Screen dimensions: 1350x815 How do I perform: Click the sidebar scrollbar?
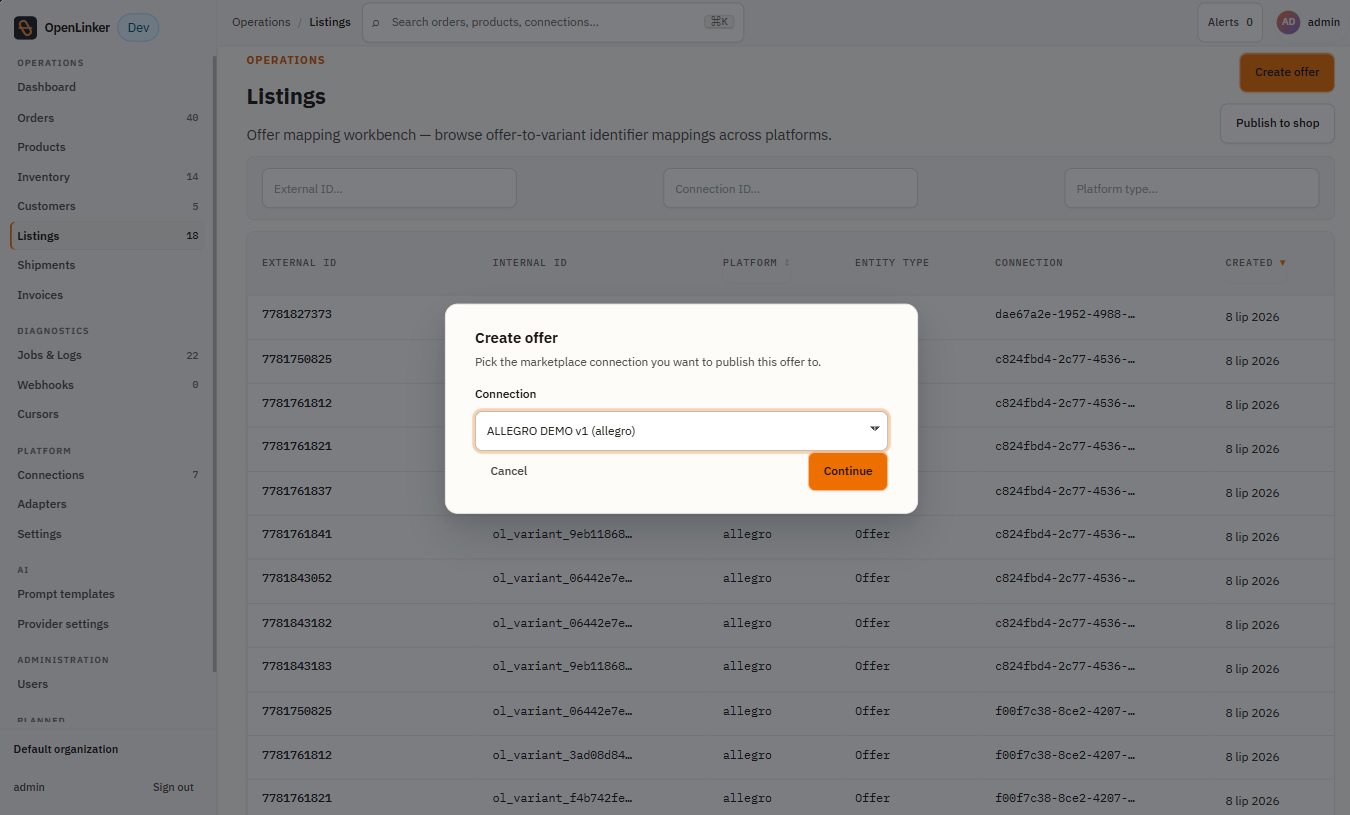point(214,365)
